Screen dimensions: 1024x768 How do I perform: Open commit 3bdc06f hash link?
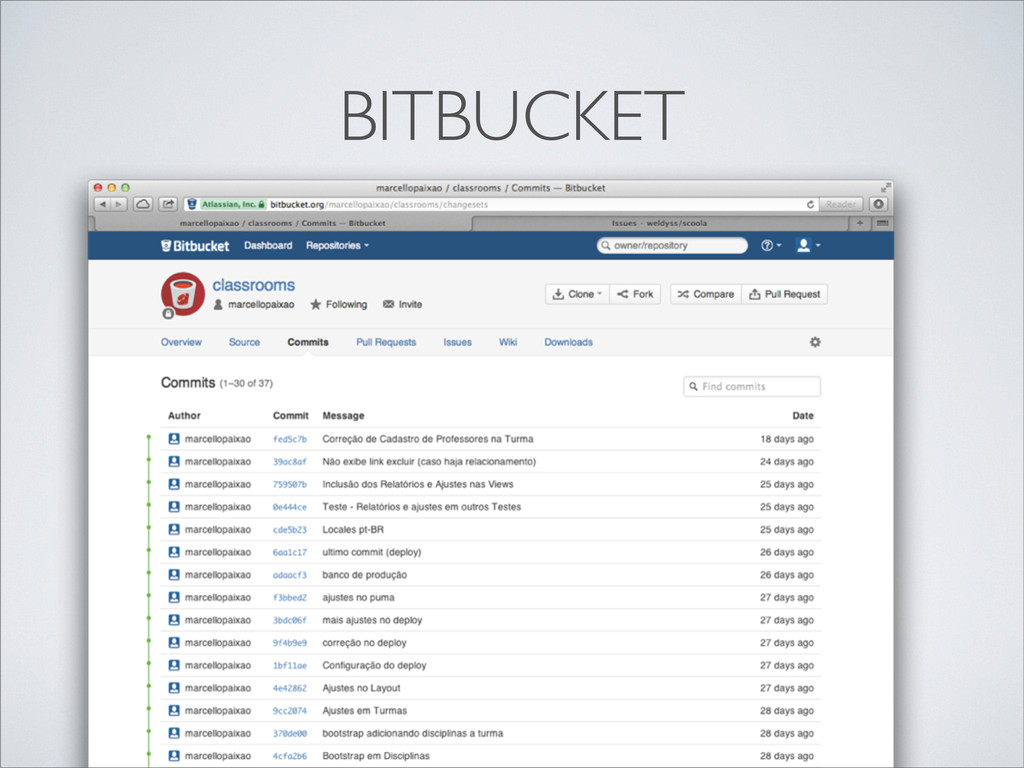click(x=289, y=620)
